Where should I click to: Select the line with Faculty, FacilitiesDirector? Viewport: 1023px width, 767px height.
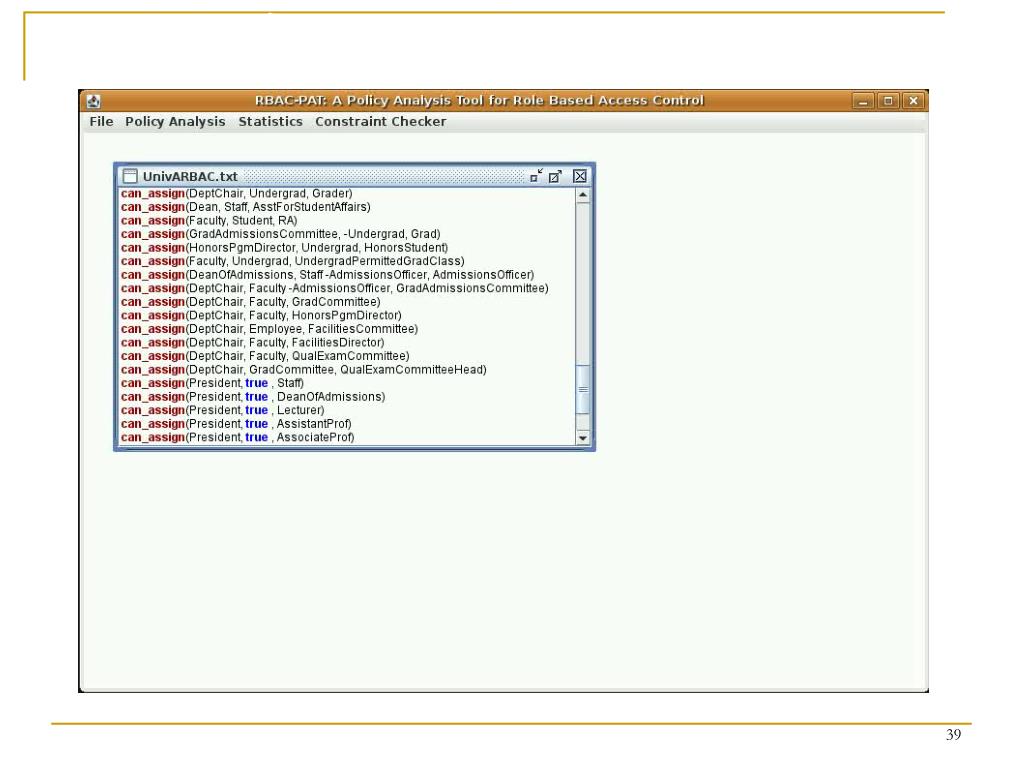[x=252, y=342]
